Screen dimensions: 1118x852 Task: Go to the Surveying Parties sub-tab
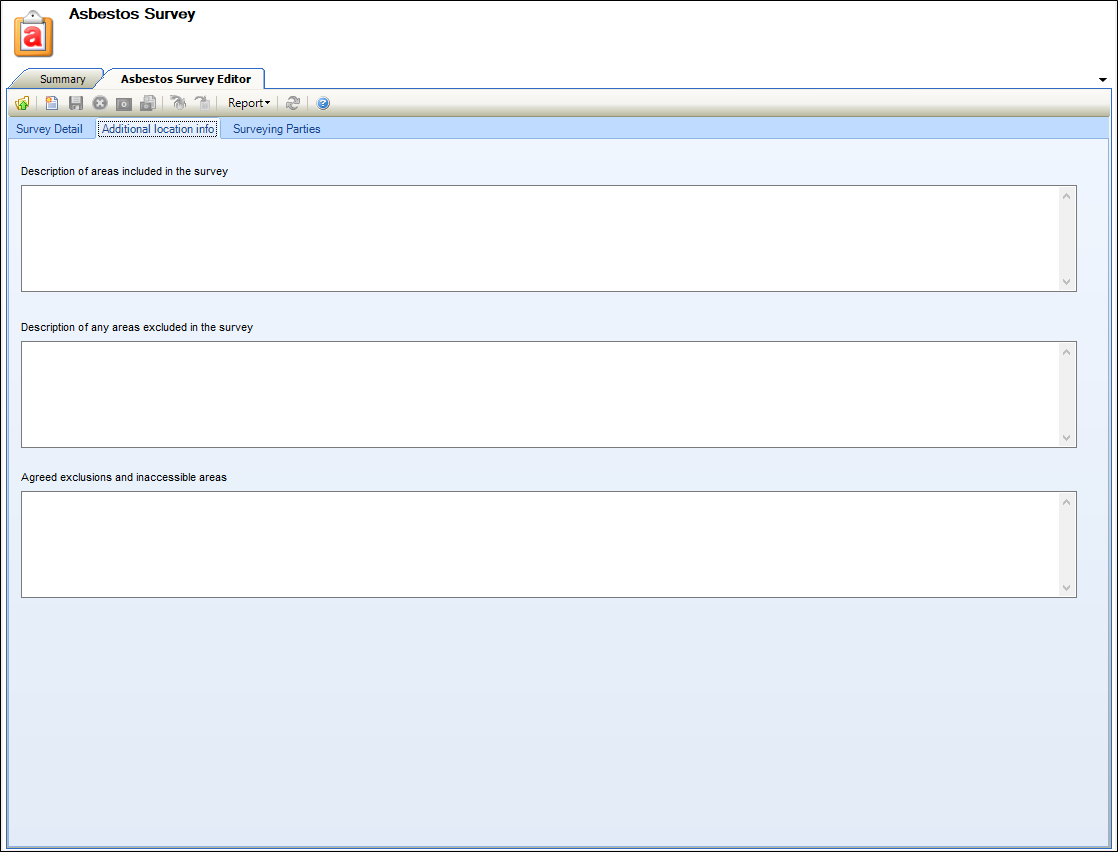pyautogui.click(x=276, y=129)
